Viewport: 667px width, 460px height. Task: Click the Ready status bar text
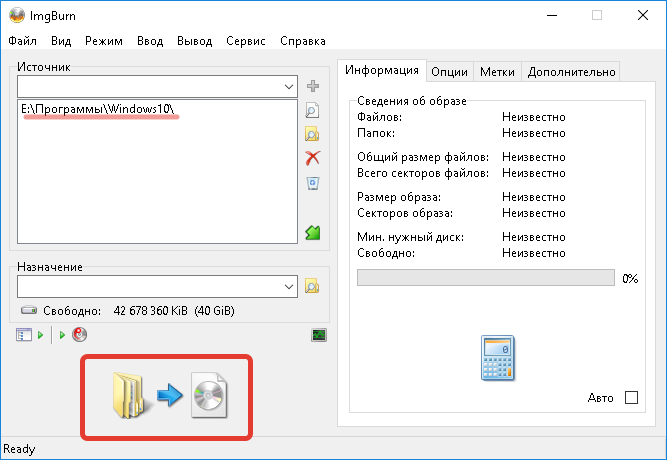click(x=19, y=449)
